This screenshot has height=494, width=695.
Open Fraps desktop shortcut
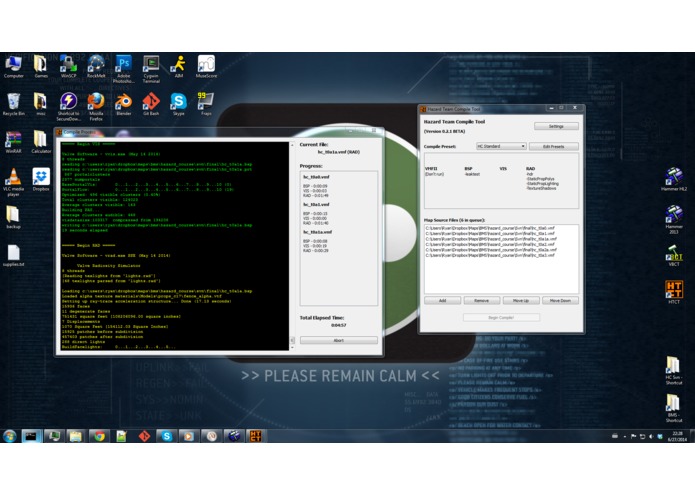[205, 105]
